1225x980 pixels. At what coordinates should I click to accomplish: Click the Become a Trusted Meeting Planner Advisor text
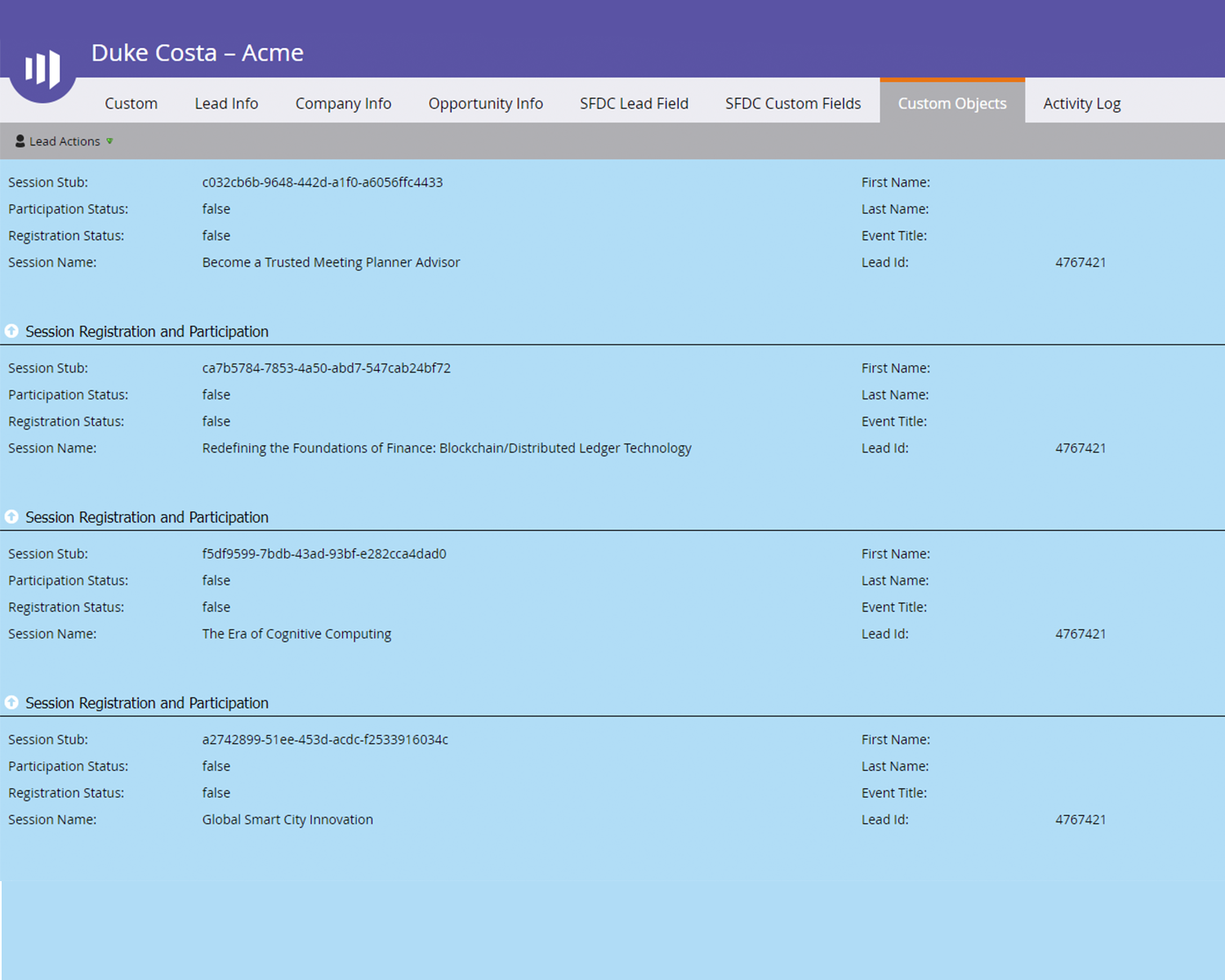pyautogui.click(x=331, y=262)
